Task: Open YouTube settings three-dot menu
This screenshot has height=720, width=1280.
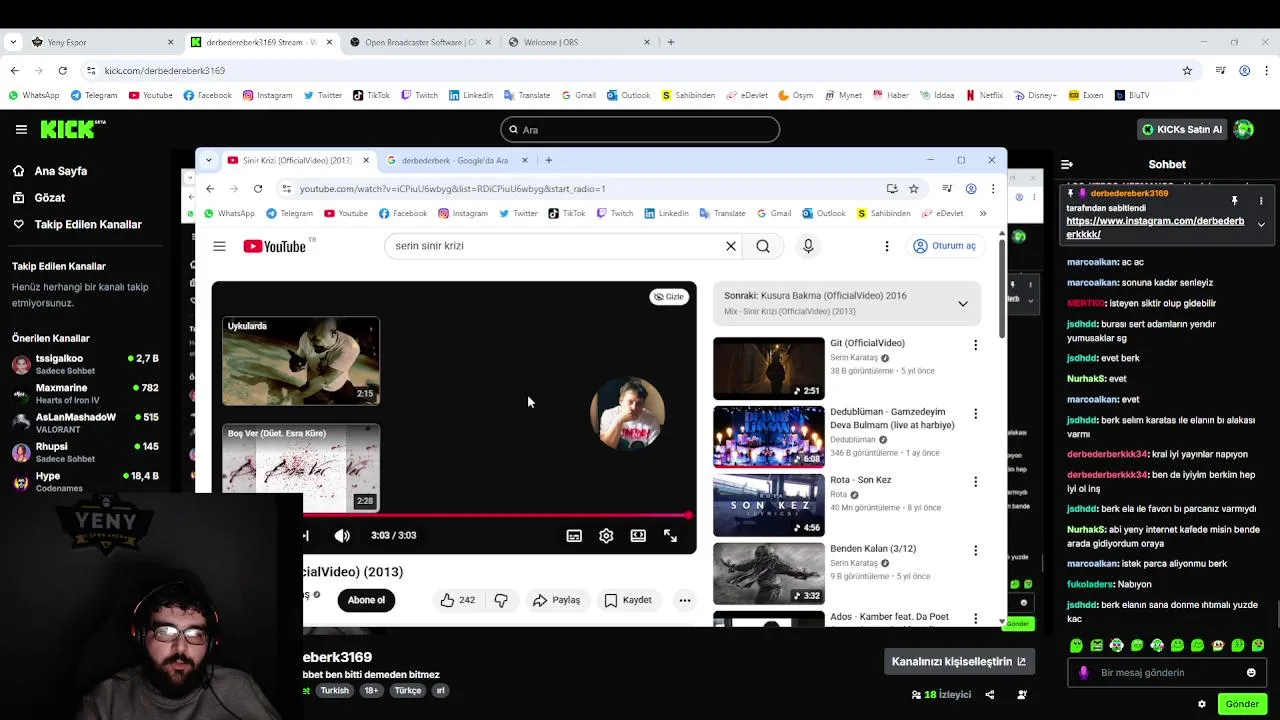Action: point(886,246)
